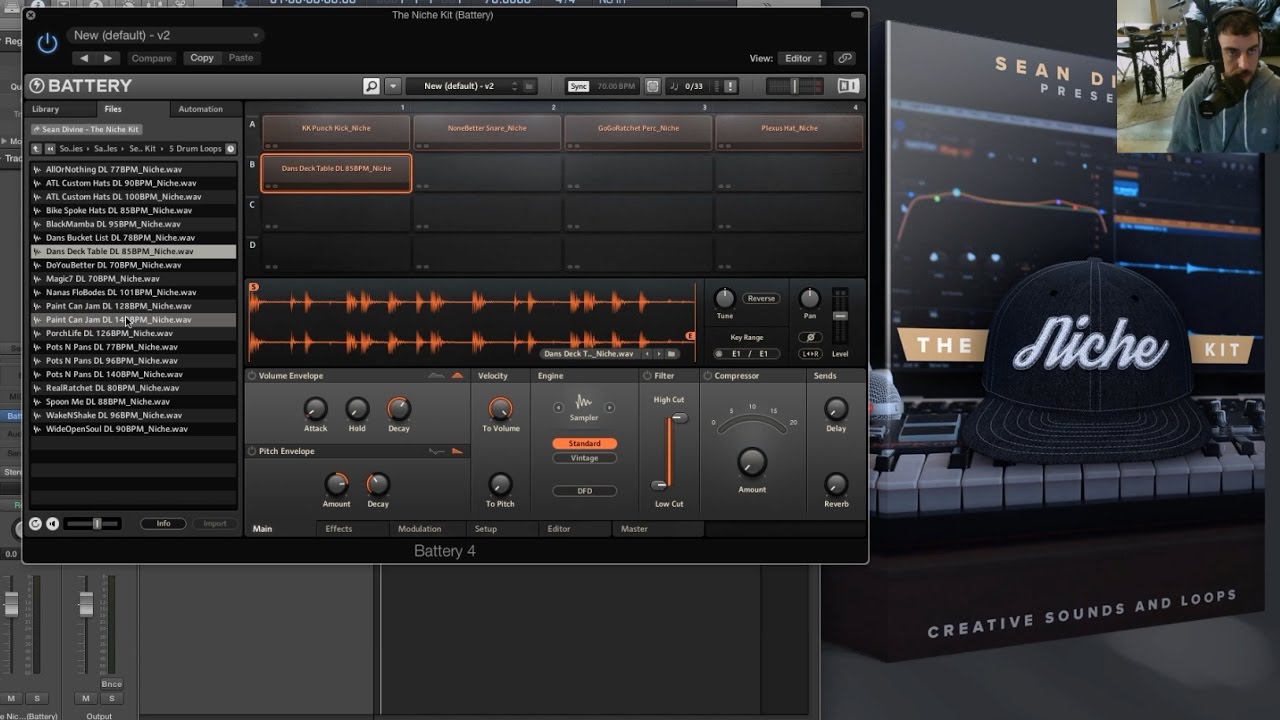Load the next sample arrow in waveform
Viewport: 1280px width, 720px height.
coord(658,353)
